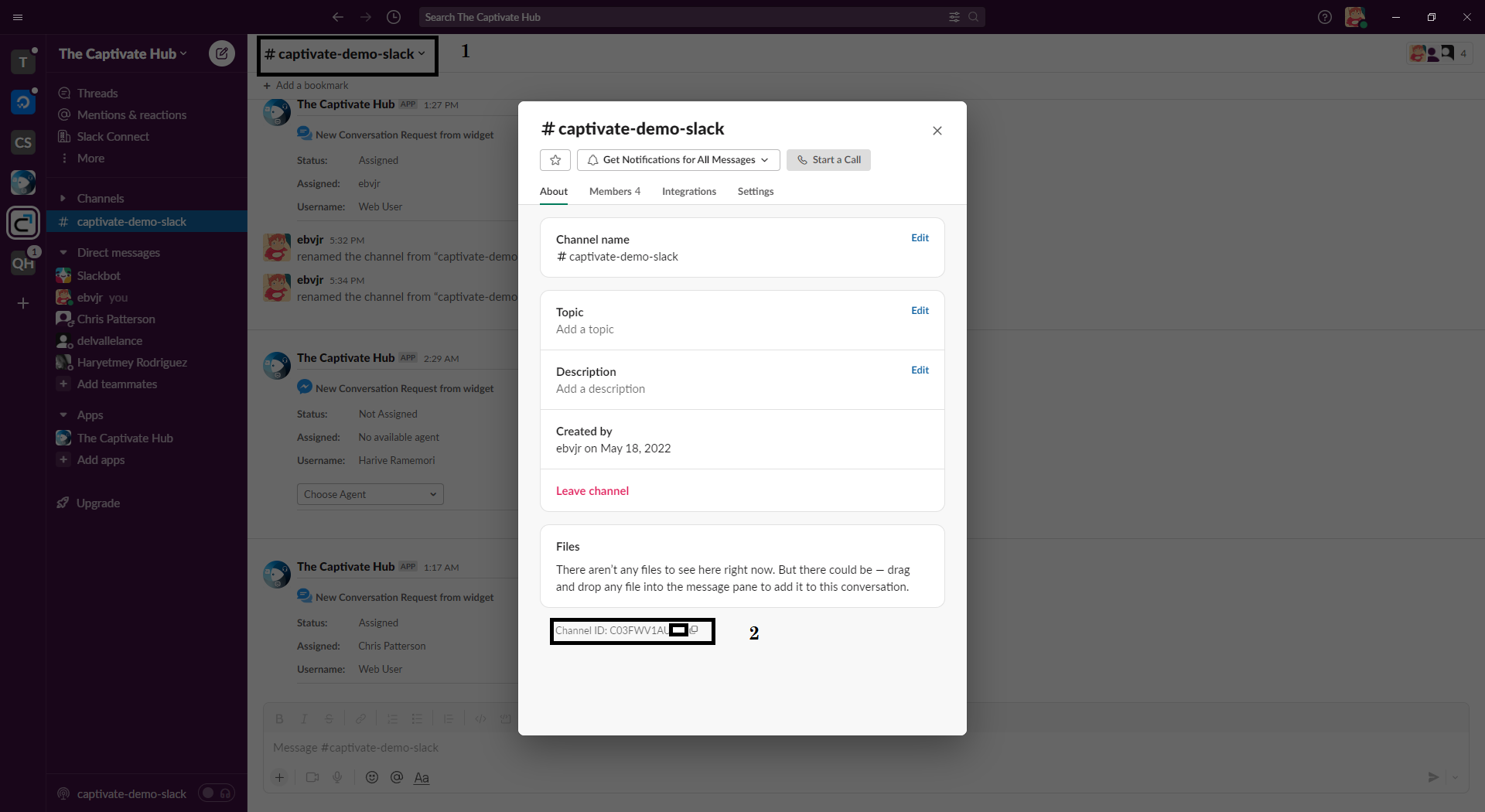Click the Start a Call button
This screenshot has height=812, width=1485.
pos(828,160)
